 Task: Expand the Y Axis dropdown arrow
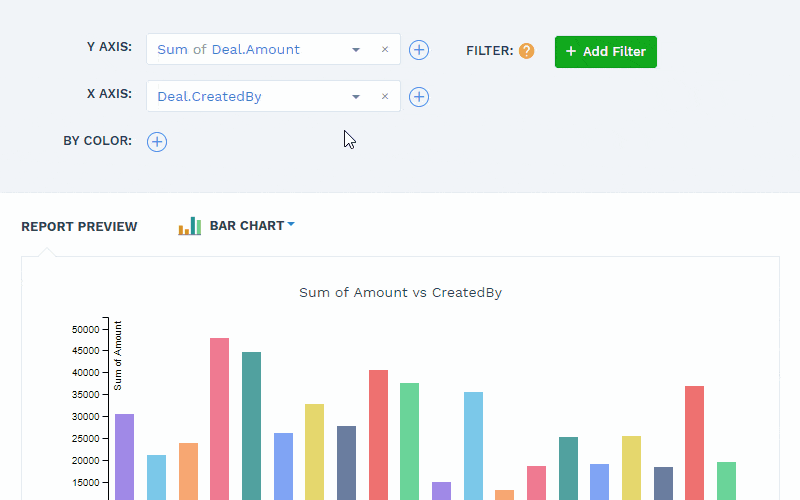(x=356, y=50)
